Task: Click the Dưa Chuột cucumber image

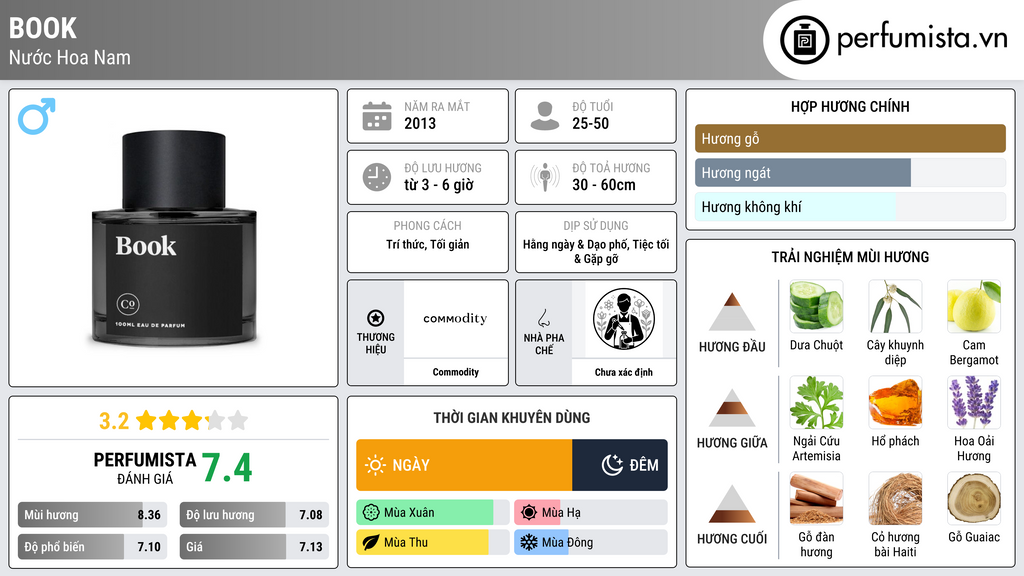Action: pyautogui.click(x=816, y=306)
